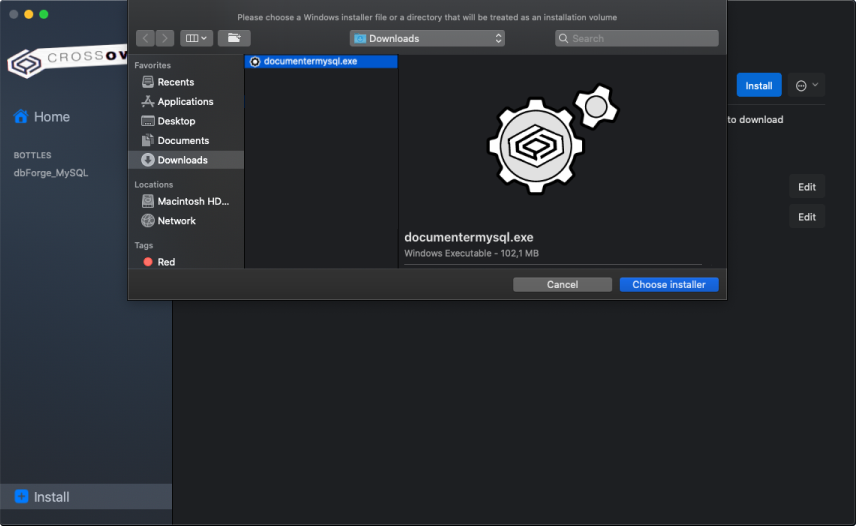Go back with the left arrow button

[145, 38]
